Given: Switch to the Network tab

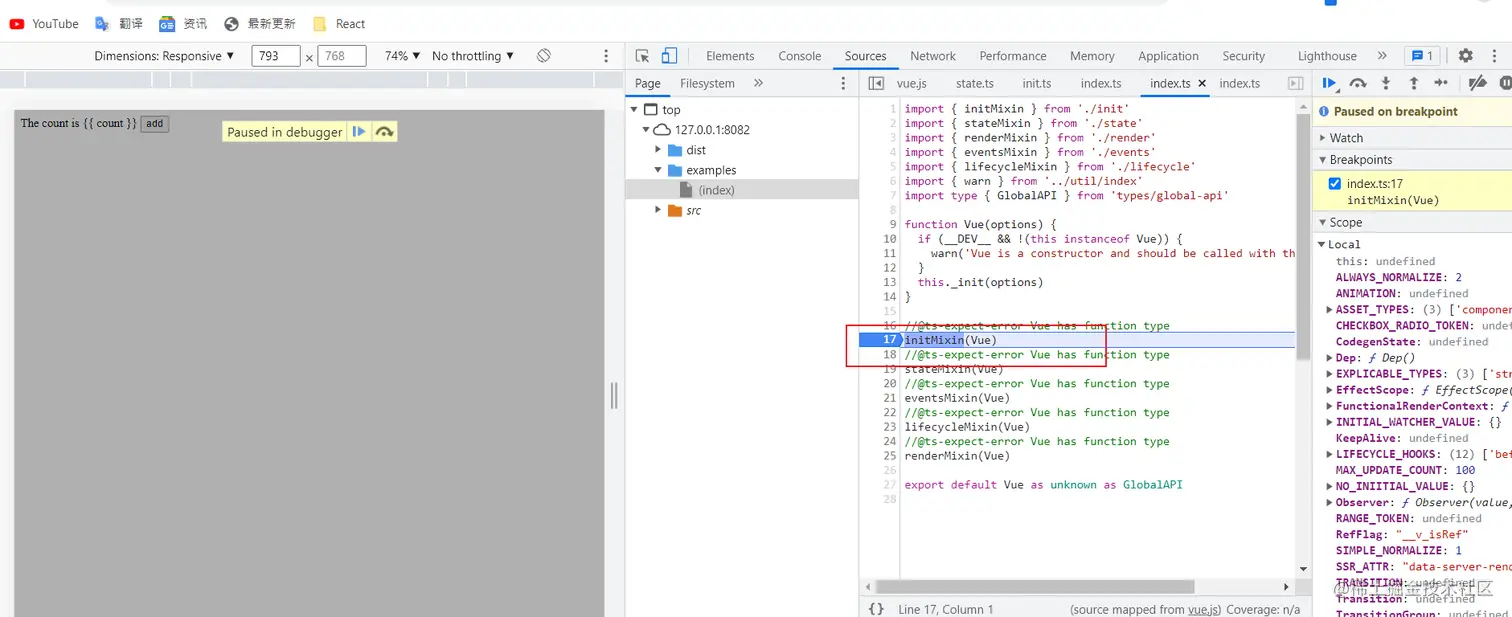Looking at the screenshot, I should [x=933, y=56].
